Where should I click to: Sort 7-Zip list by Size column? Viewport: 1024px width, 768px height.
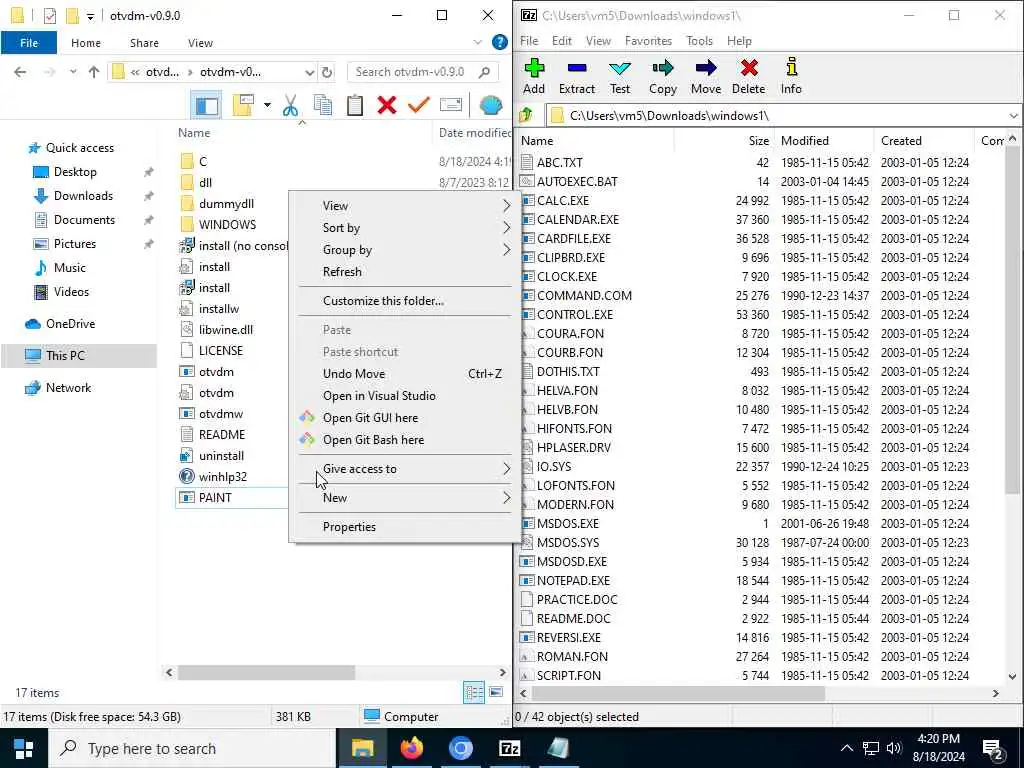759,140
